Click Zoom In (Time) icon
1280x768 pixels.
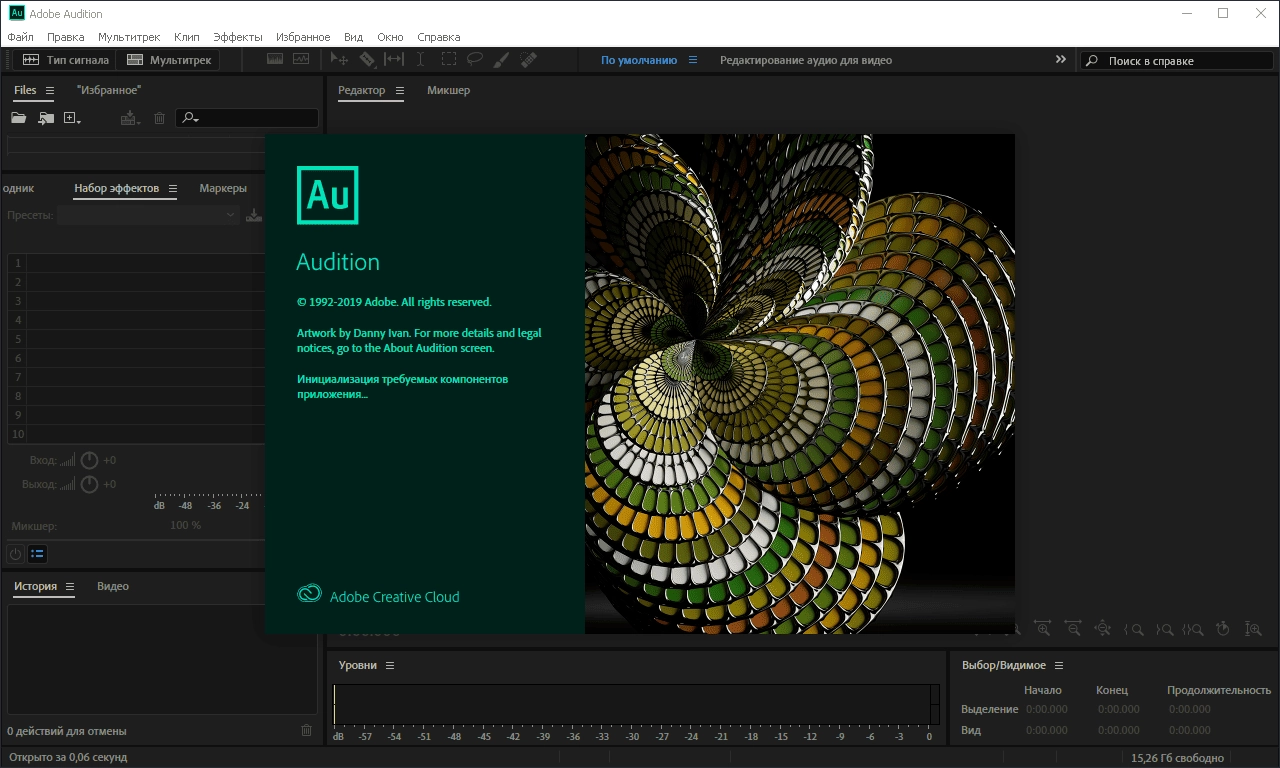pos(1043,629)
